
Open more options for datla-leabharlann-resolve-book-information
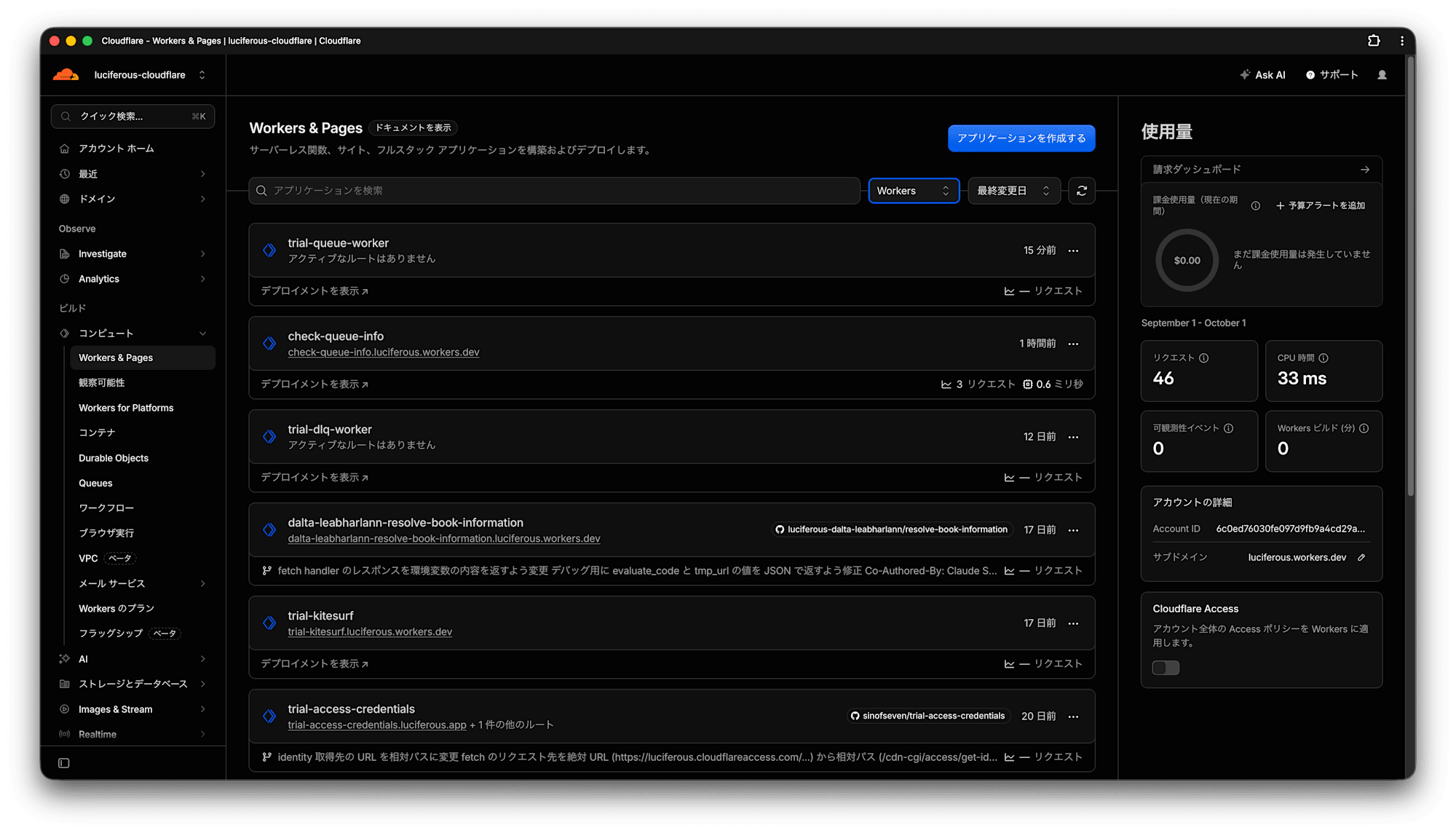[x=1073, y=530]
